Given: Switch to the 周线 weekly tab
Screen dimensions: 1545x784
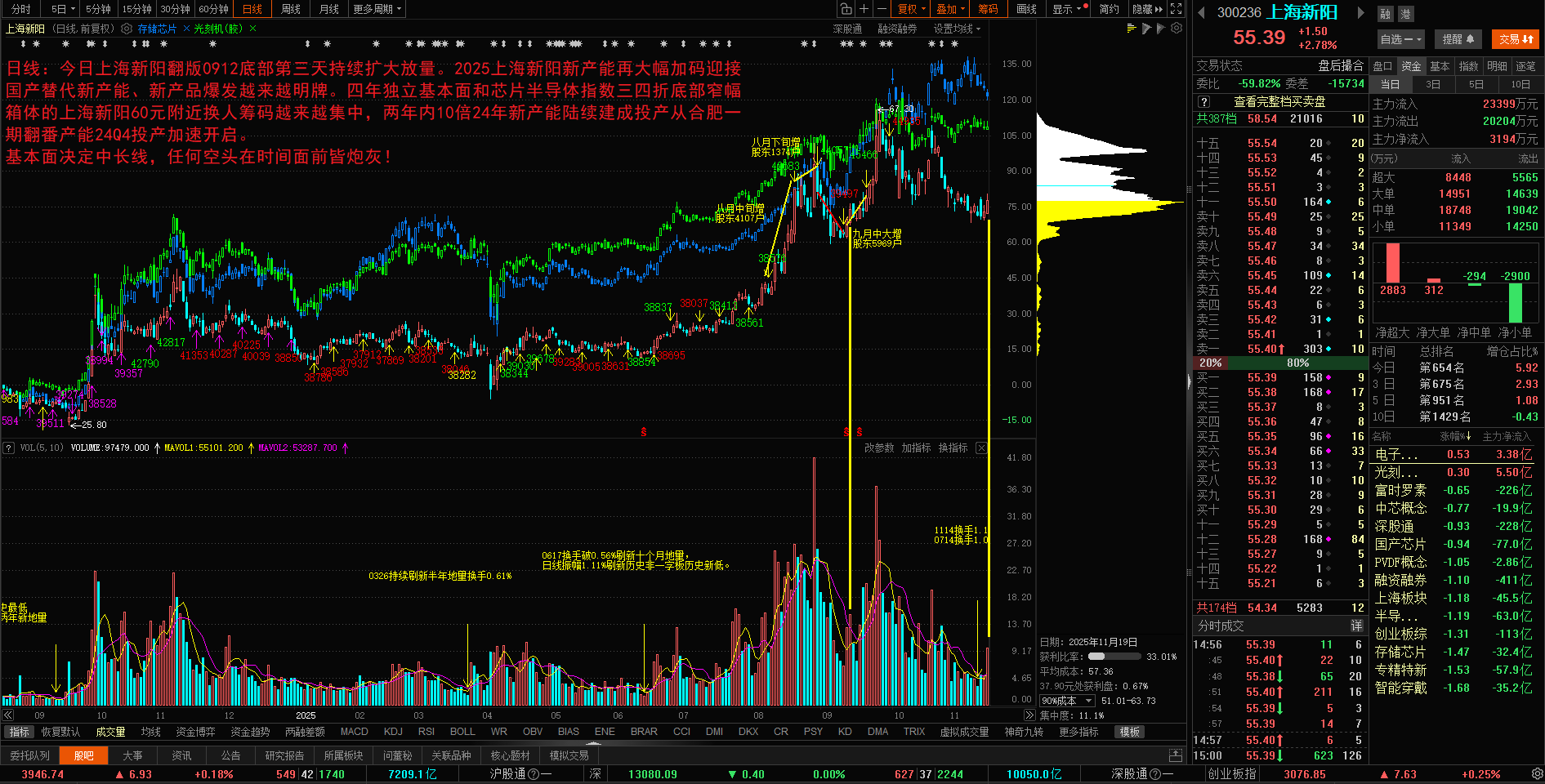Looking at the screenshot, I should point(291,9).
